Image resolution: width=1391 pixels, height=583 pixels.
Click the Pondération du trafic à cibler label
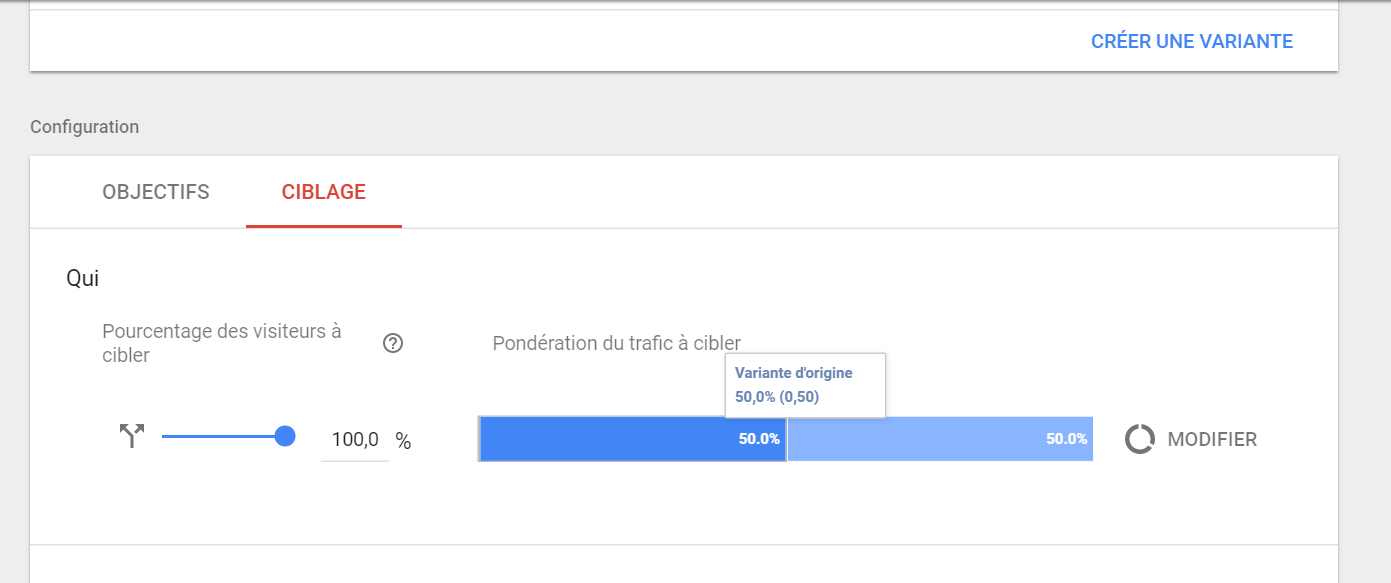click(x=616, y=343)
